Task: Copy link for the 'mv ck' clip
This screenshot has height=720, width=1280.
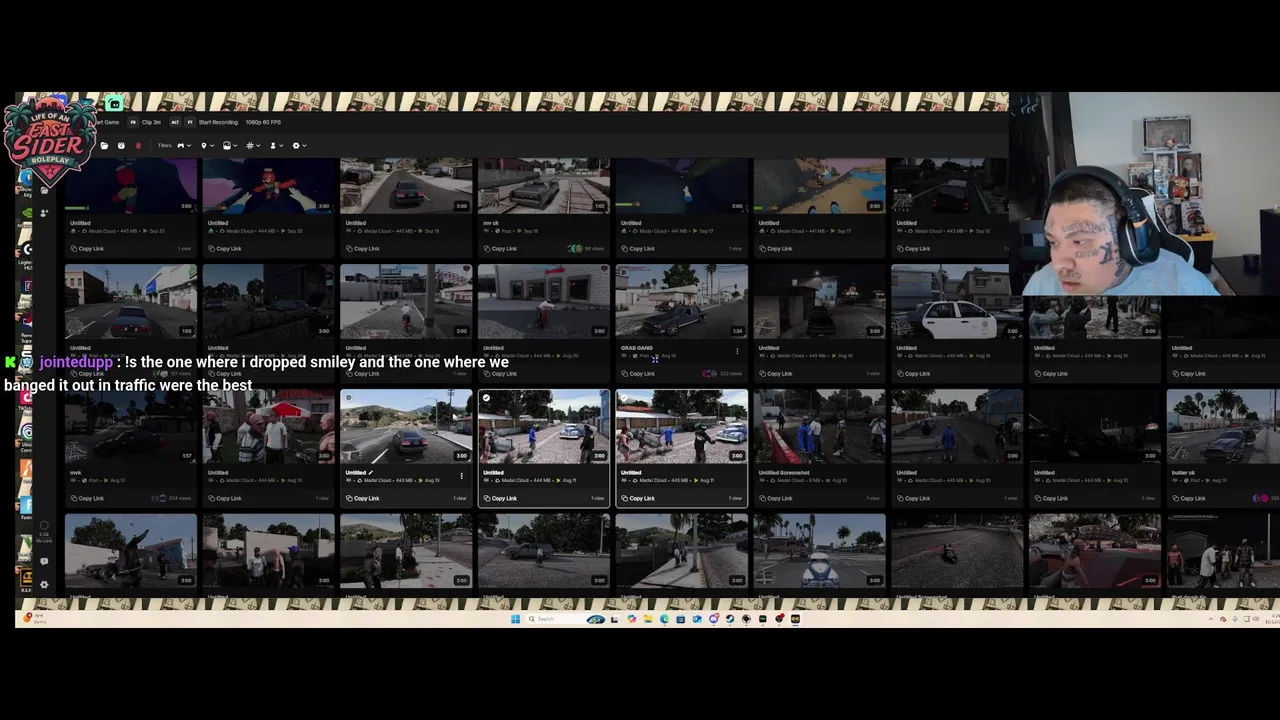Action: pyautogui.click(x=500, y=249)
